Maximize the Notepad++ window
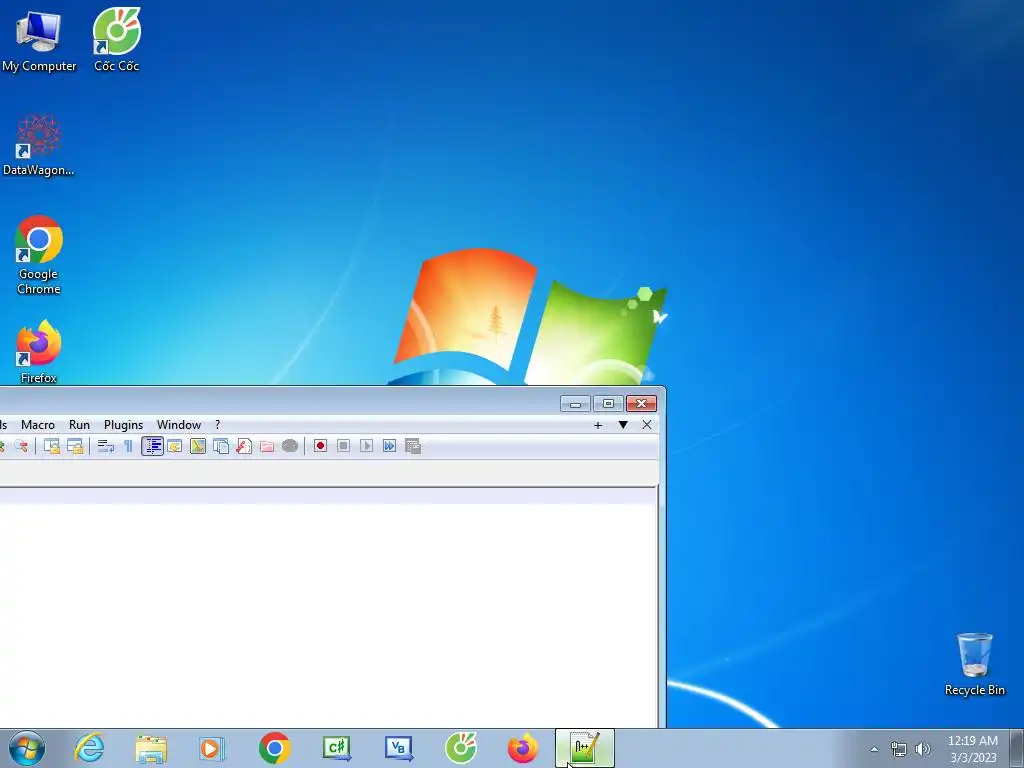Viewport: 1024px width, 768px height. [x=608, y=404]
